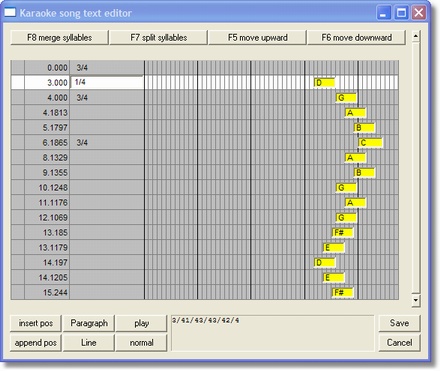
Task: Select the F# note in row 13.185
Action: click(343, 233)
